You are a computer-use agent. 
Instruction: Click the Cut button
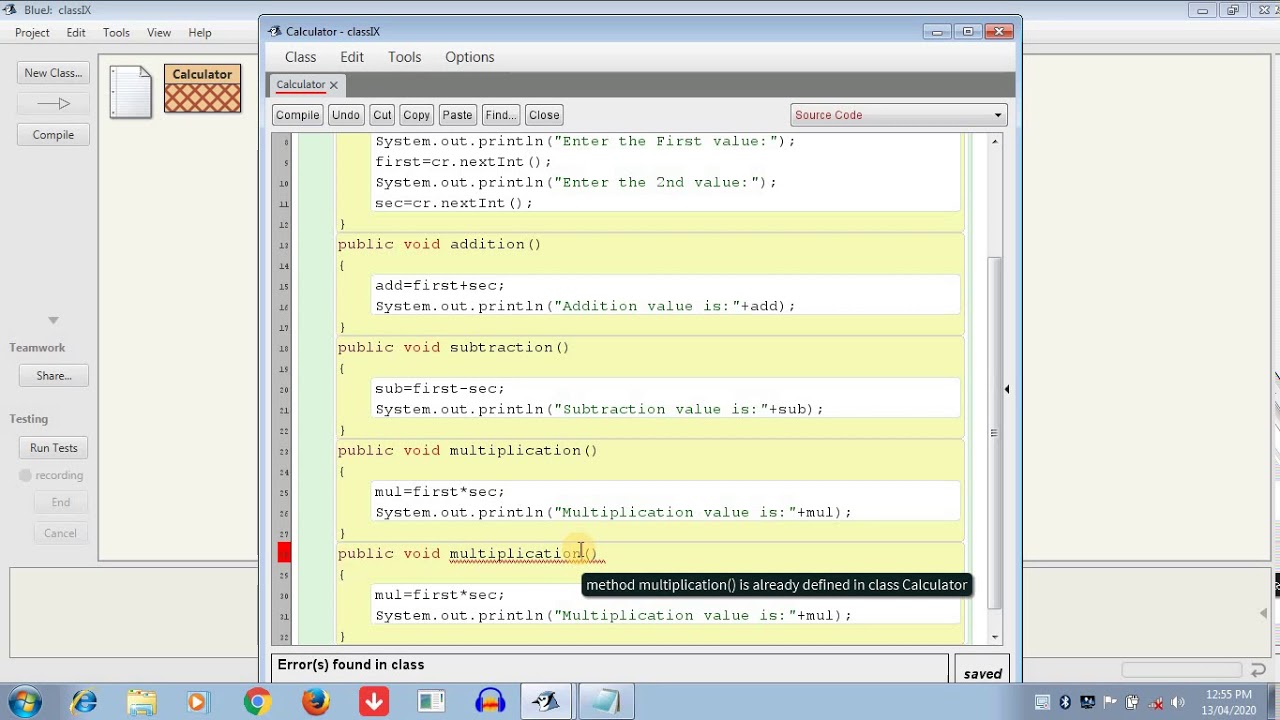pyautogui.click(x=382, y=115)
